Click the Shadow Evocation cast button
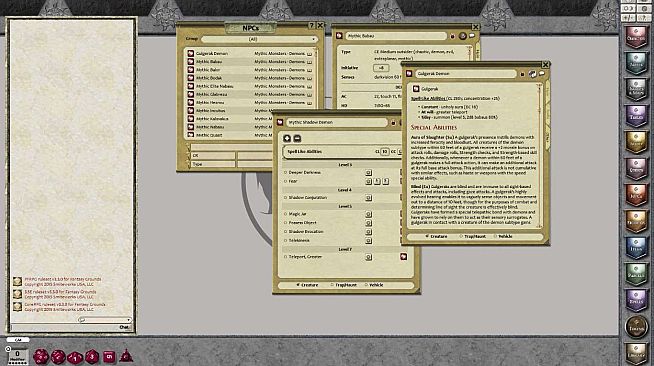Screen dimensions: 654x366 click(368, 232)
